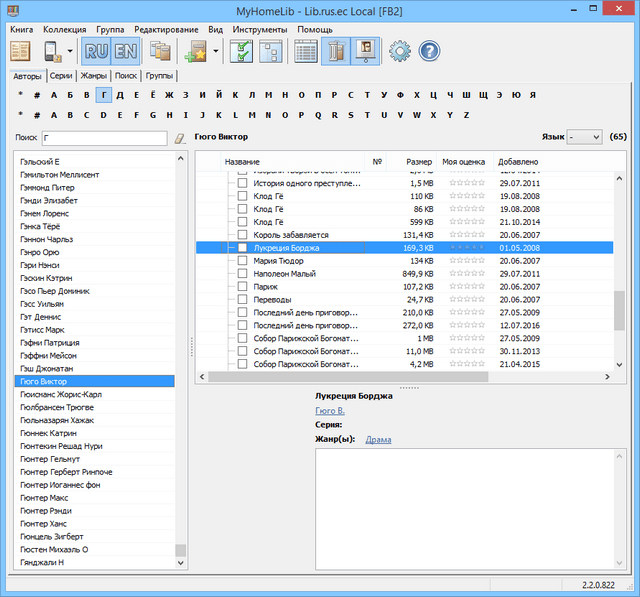
Task: Click the blue help question mark icon
Action: 429,50
